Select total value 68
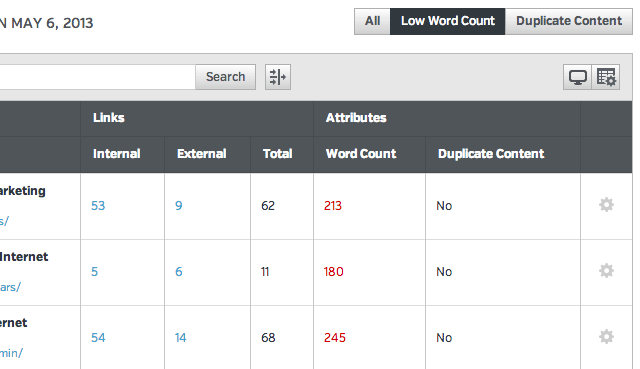Viewport: 640px width, 369px height. [x=268, y=338]
